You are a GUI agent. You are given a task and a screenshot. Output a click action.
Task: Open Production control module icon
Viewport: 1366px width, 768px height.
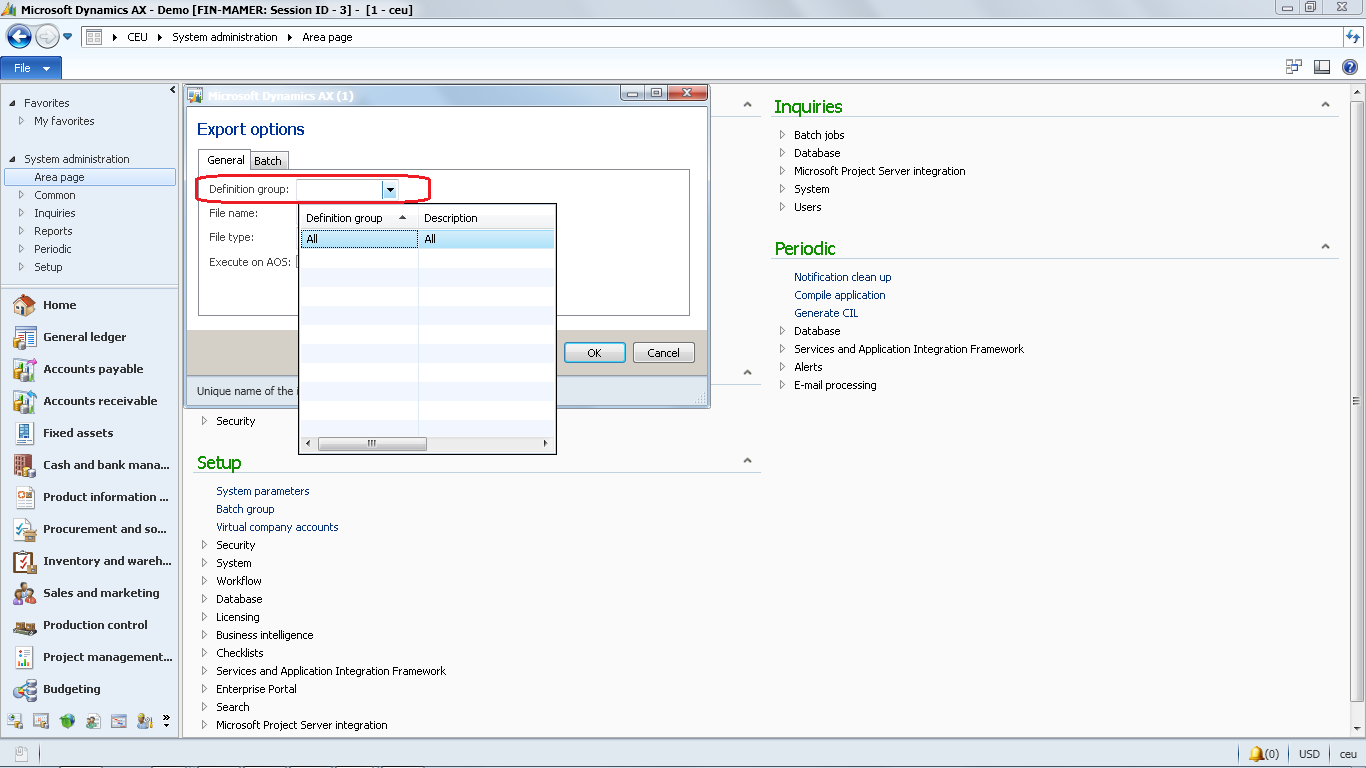(24, 625)
